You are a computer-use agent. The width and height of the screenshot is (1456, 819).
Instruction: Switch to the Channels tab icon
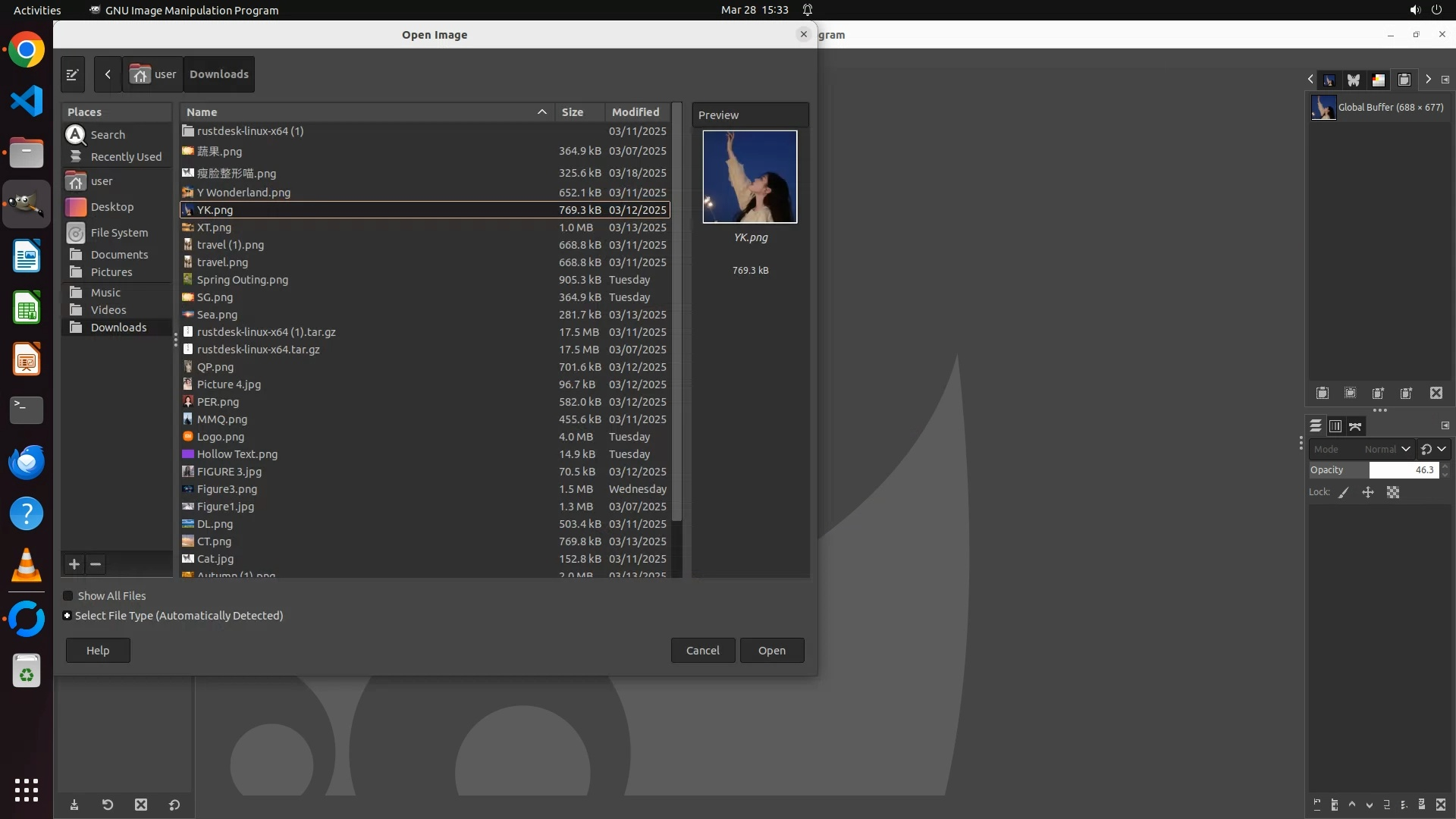point(1335,426)
